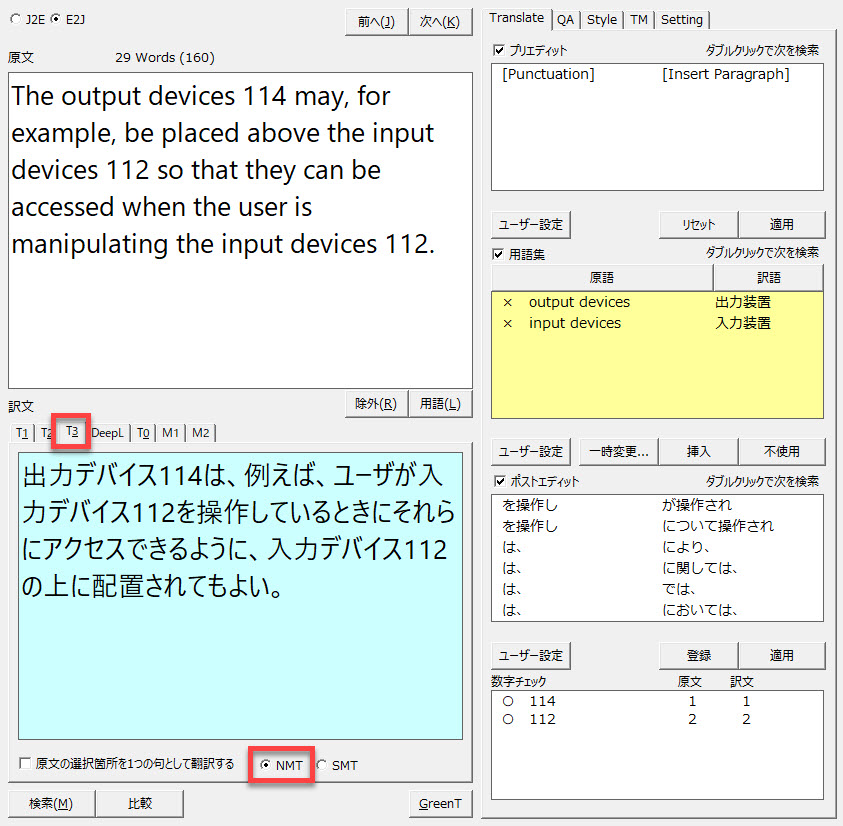Enable translate selection as one phrase
Screen dimensions: 843x826
click(x=25, y=764)
